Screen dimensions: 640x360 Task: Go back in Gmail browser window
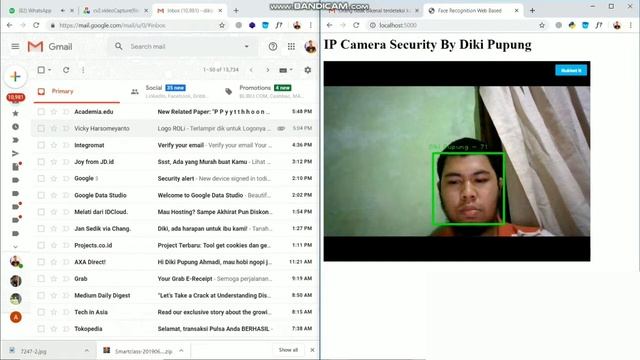point(9,25)
